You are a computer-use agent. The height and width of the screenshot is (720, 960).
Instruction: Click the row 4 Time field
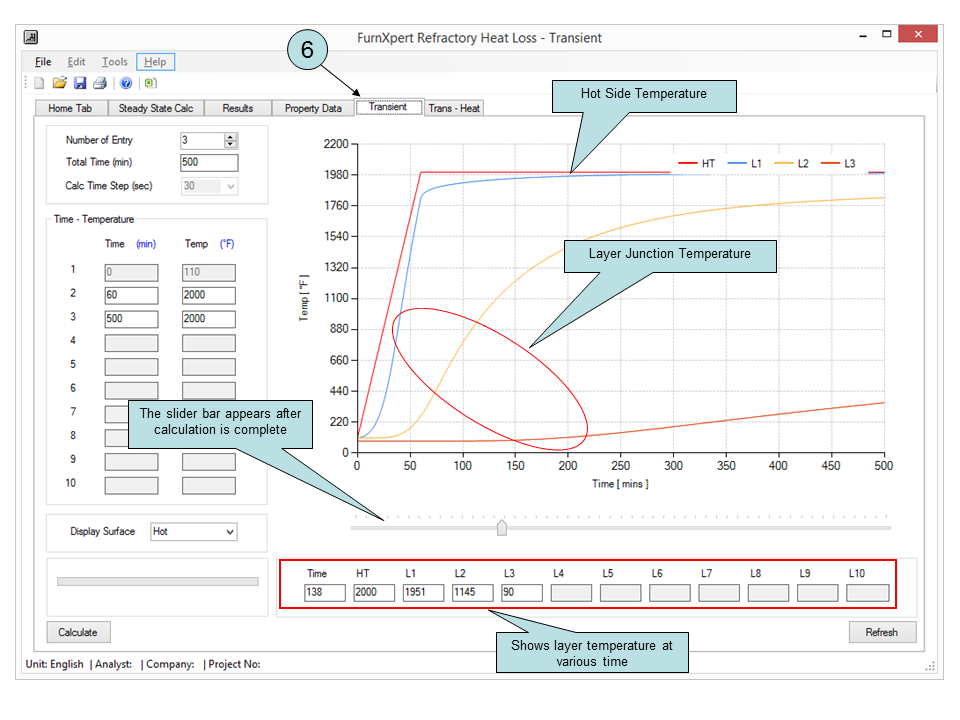(131, 343)
